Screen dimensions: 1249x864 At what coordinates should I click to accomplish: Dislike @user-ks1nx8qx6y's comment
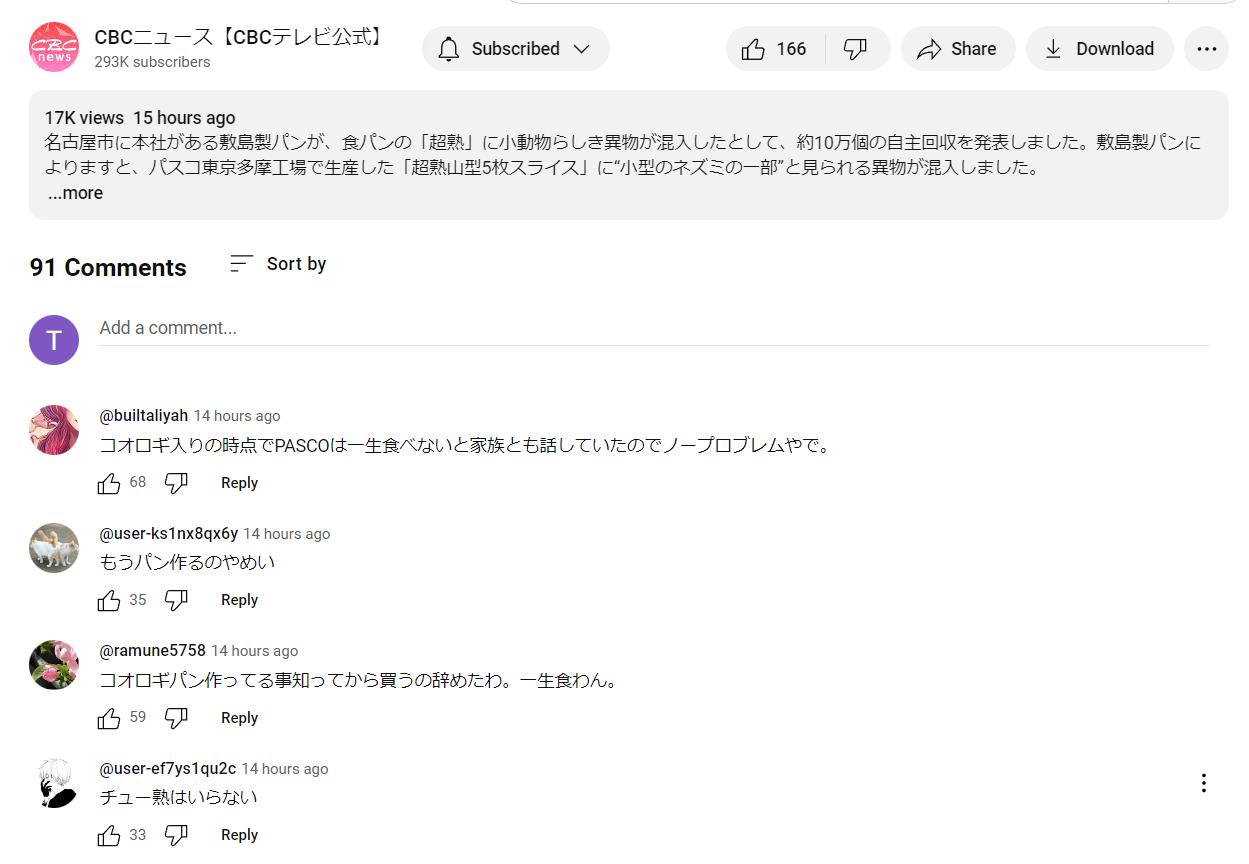176,600
